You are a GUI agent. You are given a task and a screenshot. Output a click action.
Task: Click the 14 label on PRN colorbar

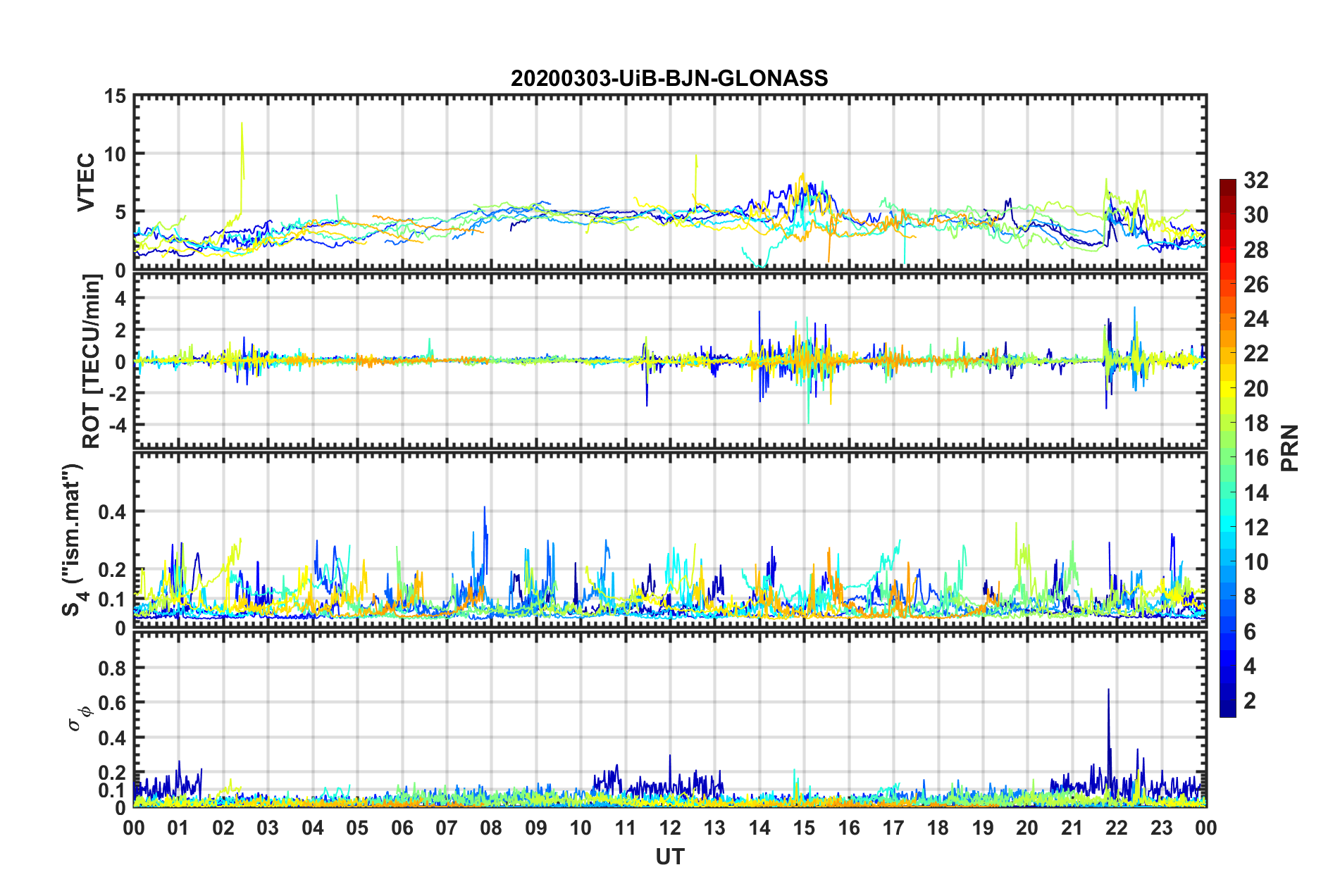1256,493
